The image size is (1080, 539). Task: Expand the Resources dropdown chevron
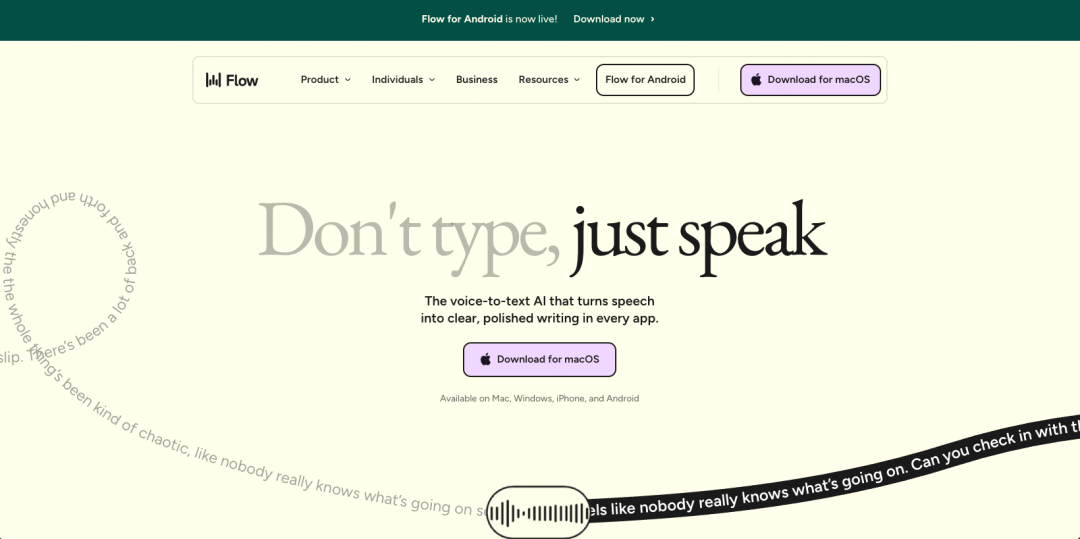click(x=577, y=80)
